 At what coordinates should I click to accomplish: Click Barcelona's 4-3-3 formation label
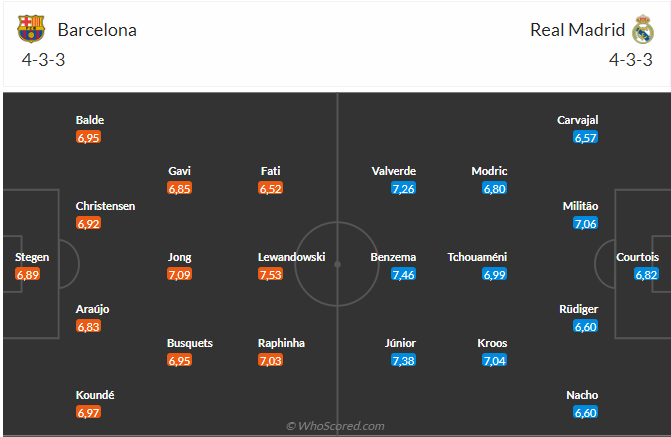(43, 58)
